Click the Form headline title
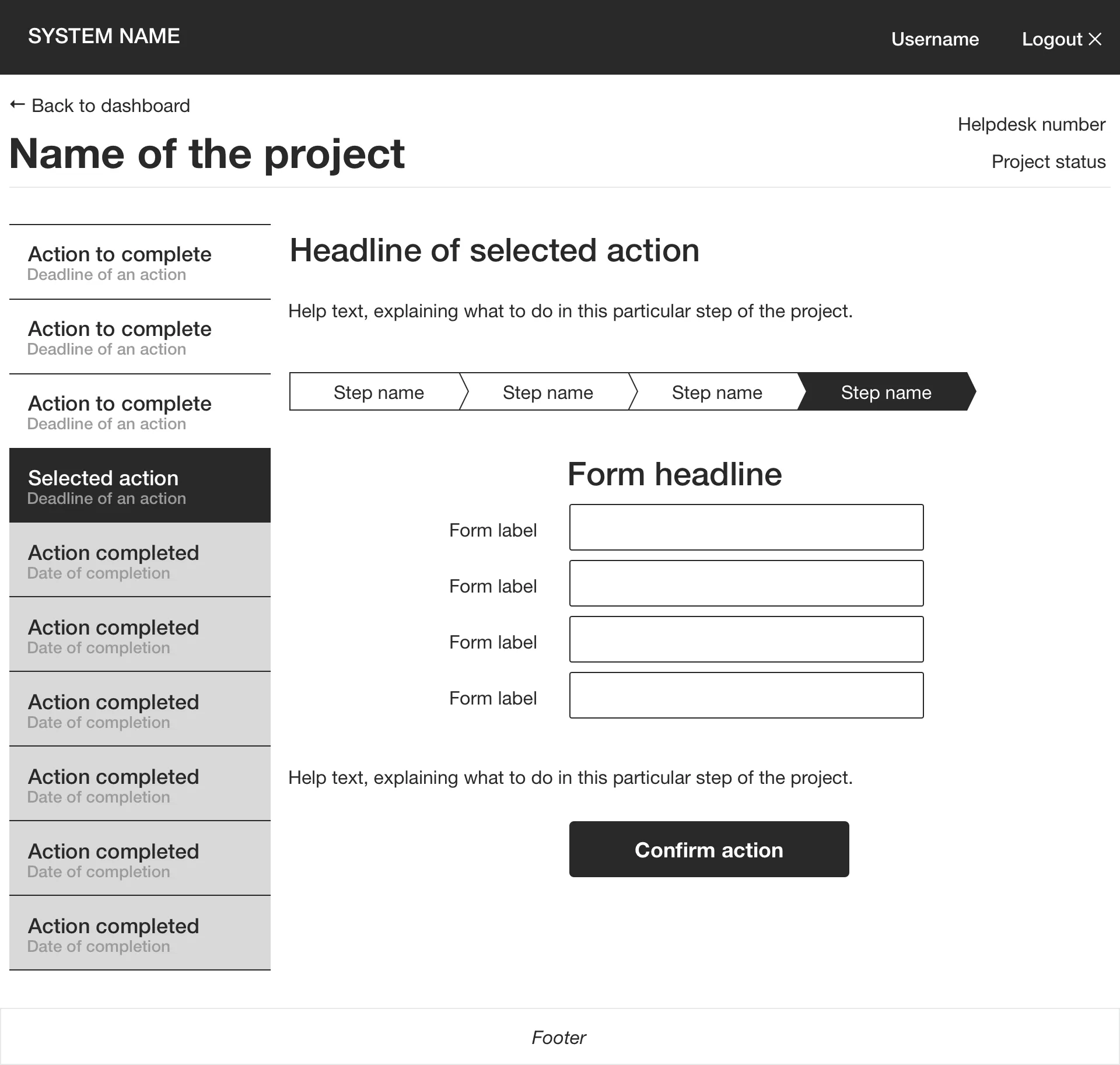This screenshot has width=1120, height=1065. click(x=675, y=474)
